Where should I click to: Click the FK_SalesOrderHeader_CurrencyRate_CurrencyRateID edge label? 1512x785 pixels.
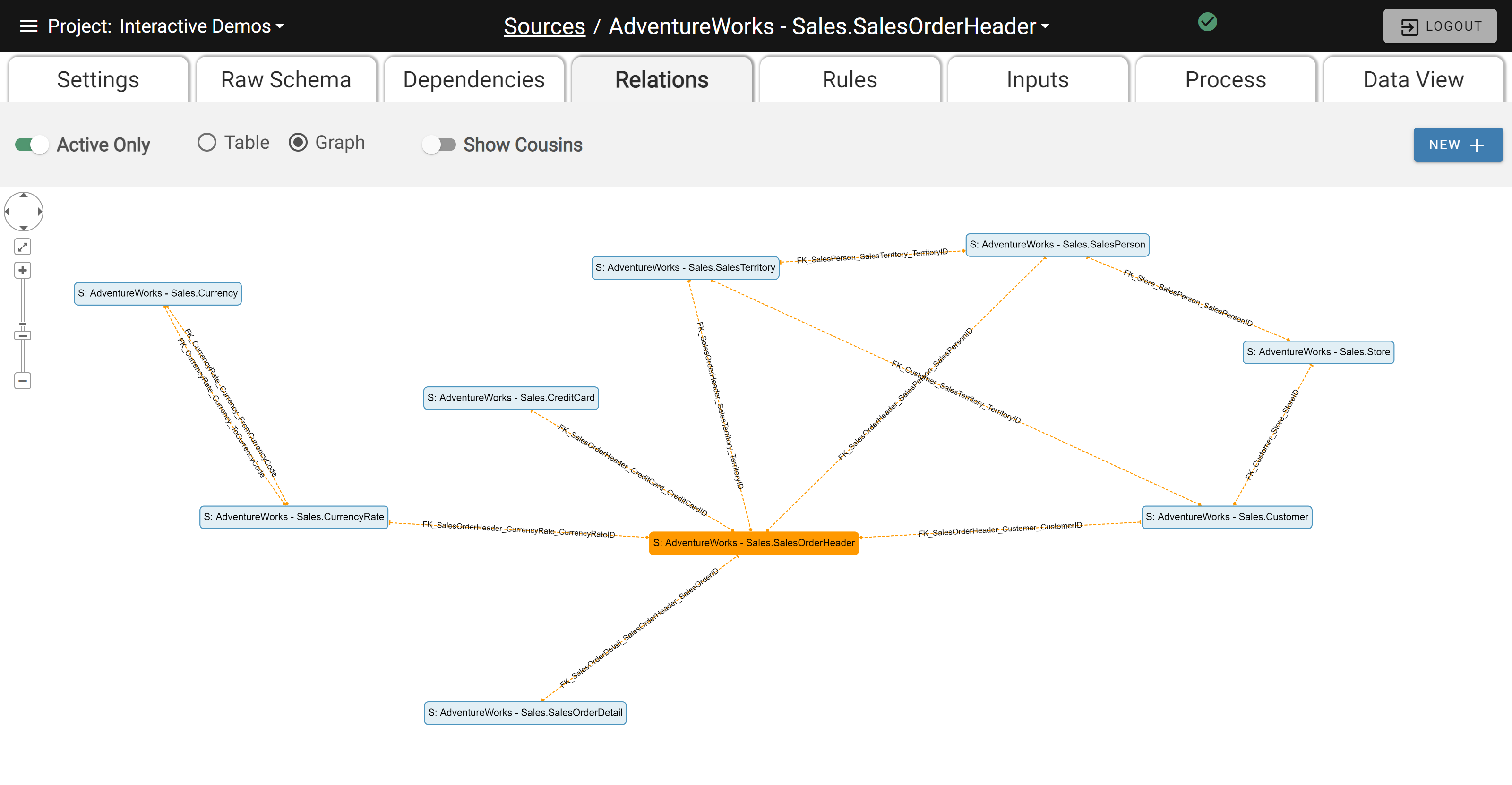pyautogui.click(x=518, y=529)
